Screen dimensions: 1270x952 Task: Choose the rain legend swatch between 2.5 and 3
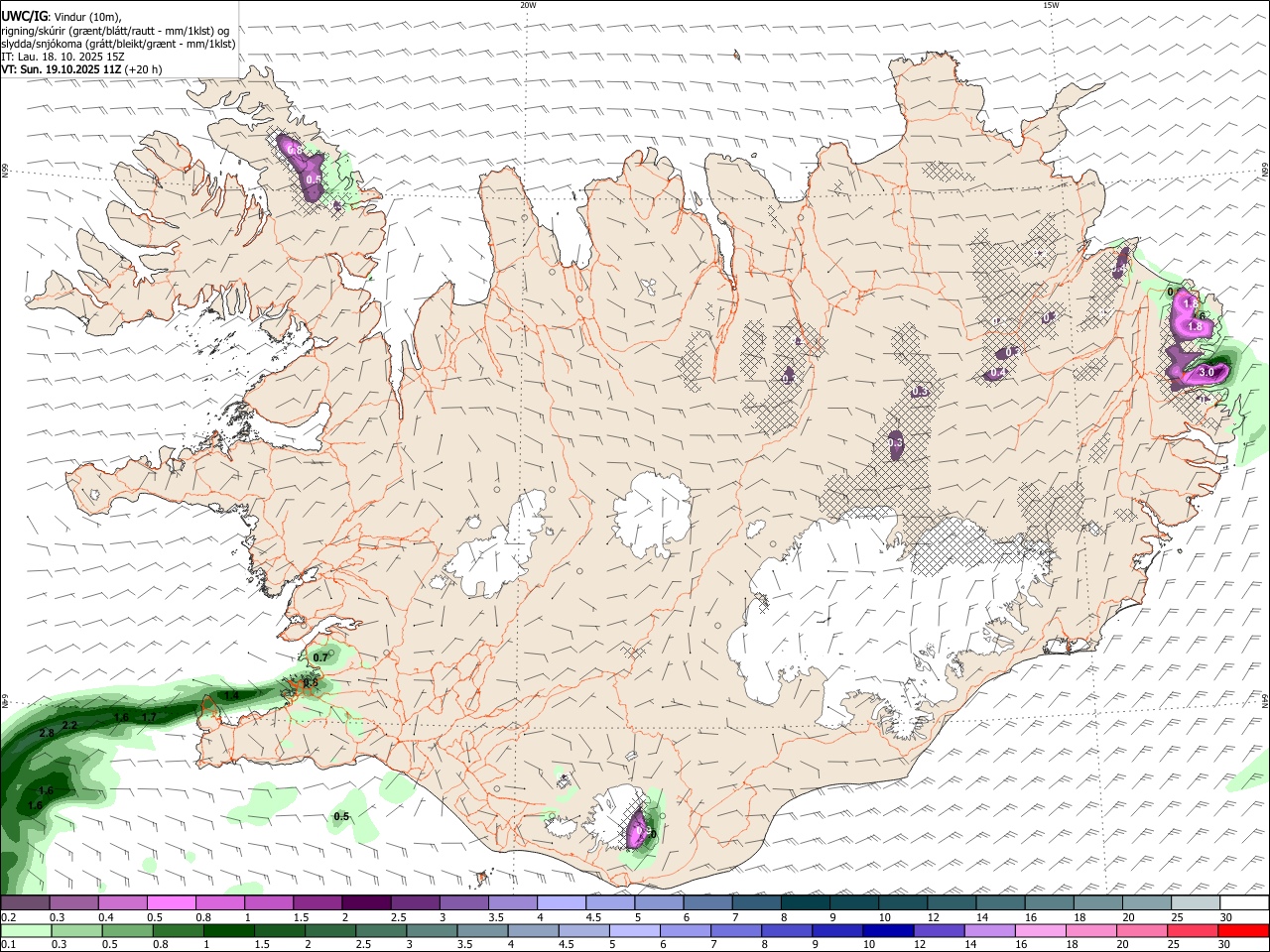point(381,930)
